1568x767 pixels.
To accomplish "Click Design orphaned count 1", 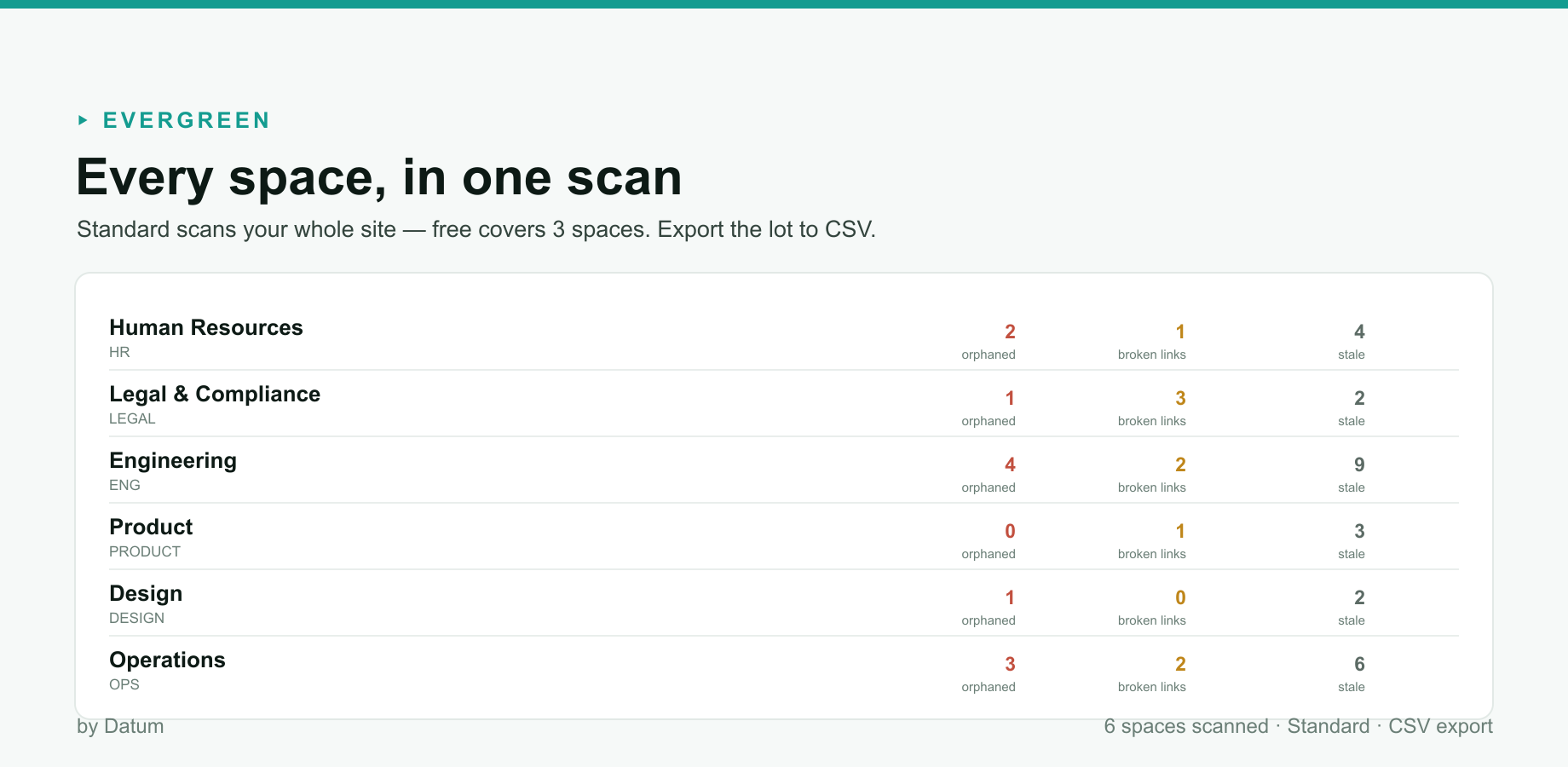I will (1010, 597).
